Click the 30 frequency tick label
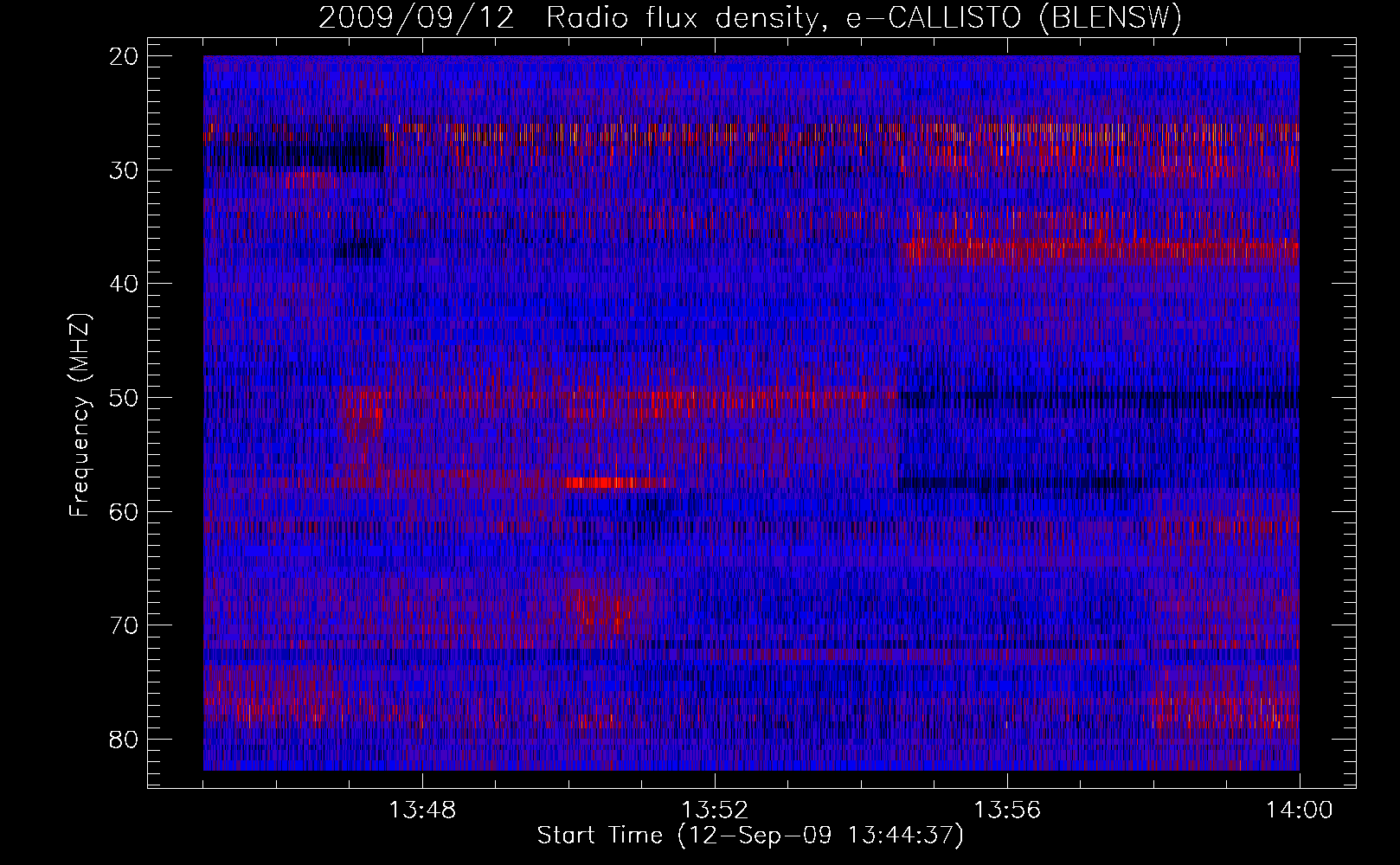Image resolution: width=1400 pixels, height=865 pixels. click(x=125, y=170)
